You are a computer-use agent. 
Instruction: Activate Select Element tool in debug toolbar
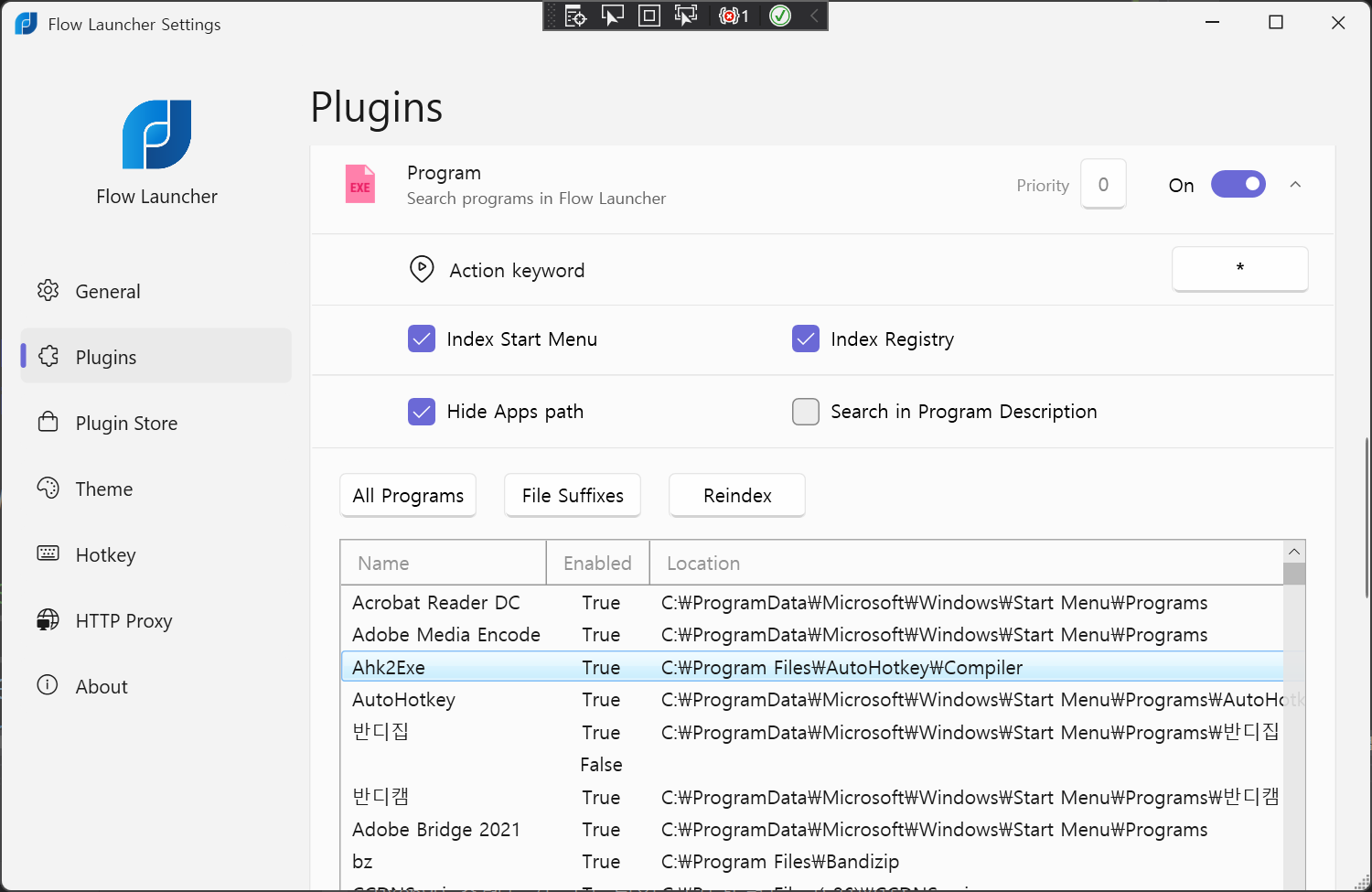tap(612, 16)
